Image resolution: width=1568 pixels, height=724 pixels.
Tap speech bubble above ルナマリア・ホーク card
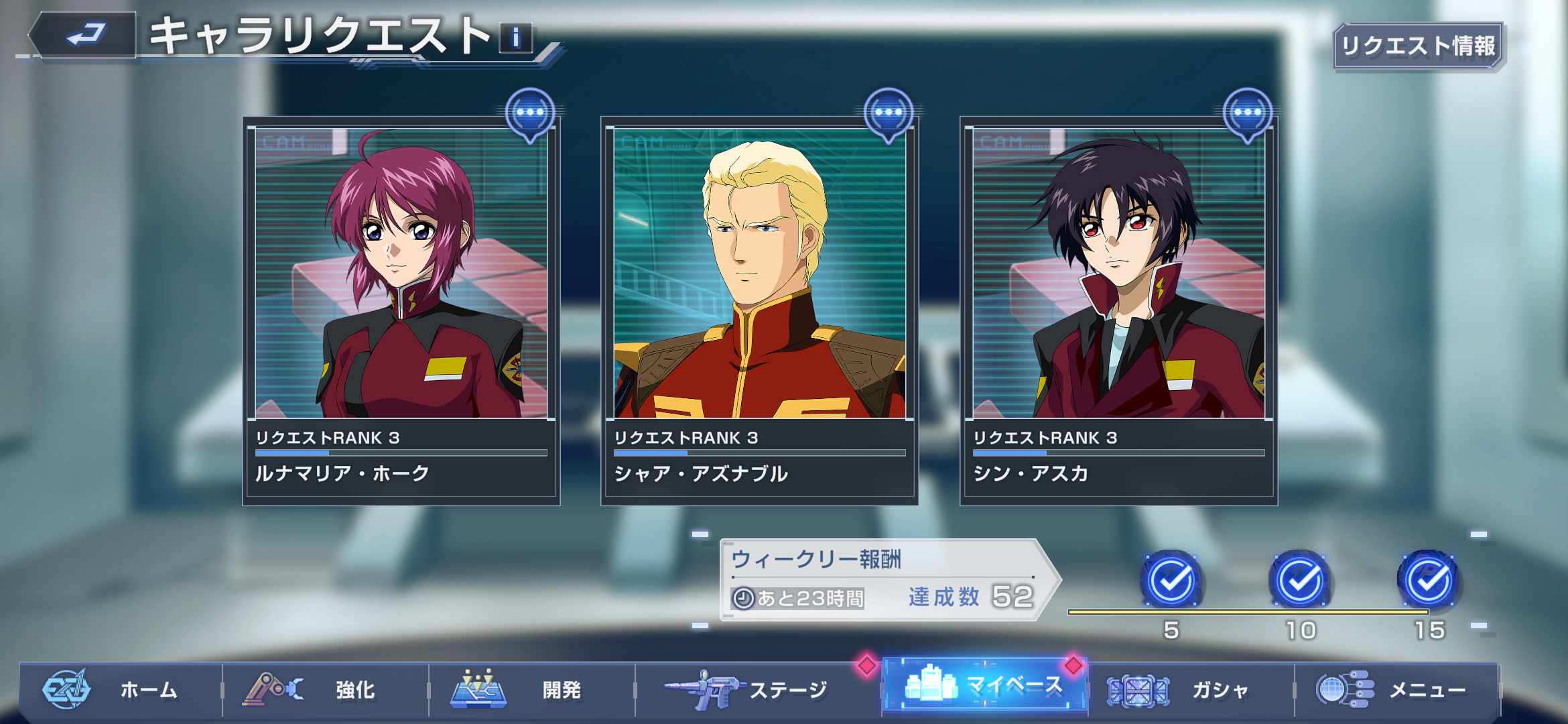pos(530,115)
